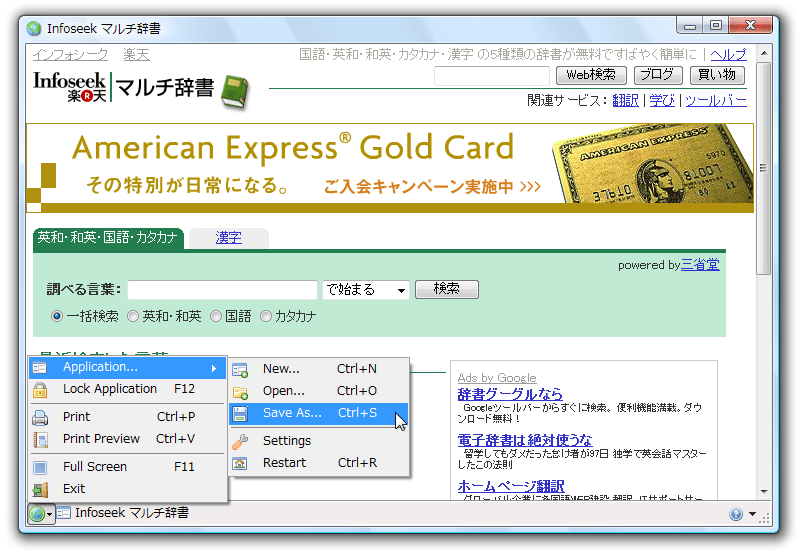Screen dimensions: 800x551
Task: Click the ブログ button
Action: click(x=658, y=75)
